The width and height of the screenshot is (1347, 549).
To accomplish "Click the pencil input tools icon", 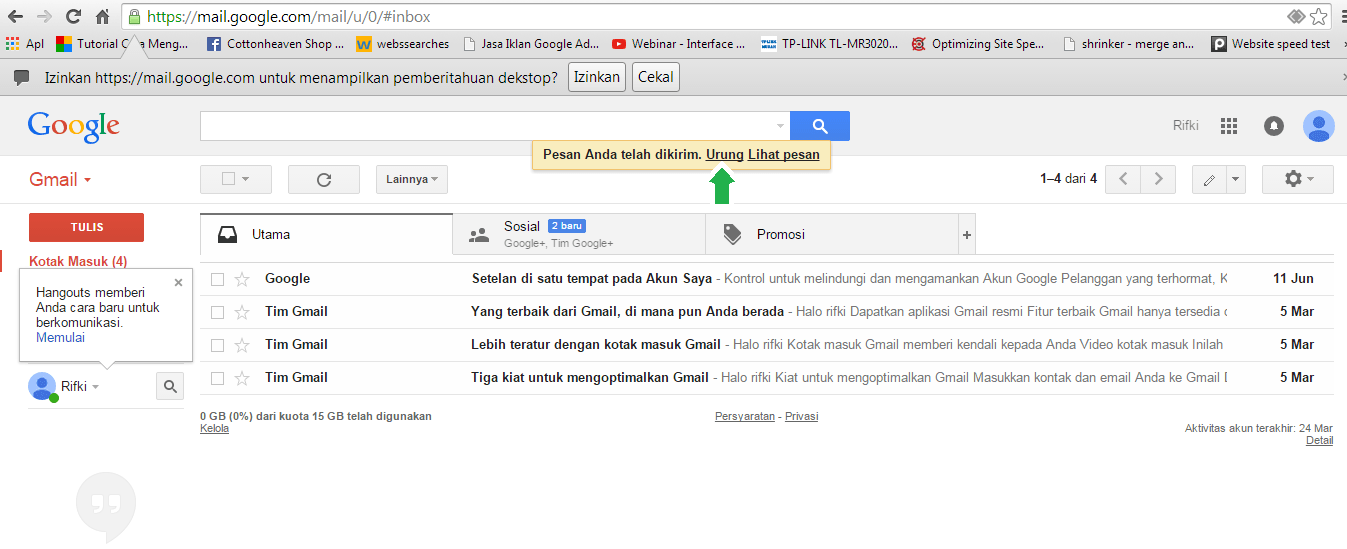I will (1209, 180).
